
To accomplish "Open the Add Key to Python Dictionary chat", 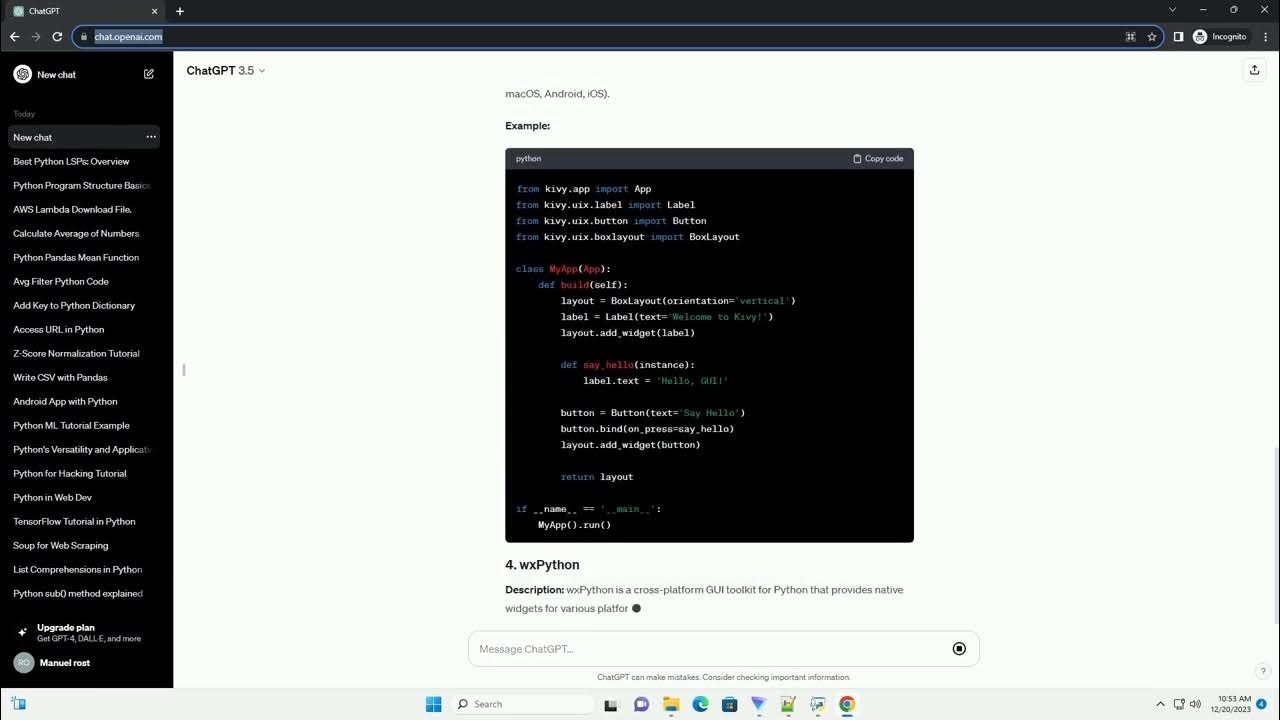I will [84, 305].
